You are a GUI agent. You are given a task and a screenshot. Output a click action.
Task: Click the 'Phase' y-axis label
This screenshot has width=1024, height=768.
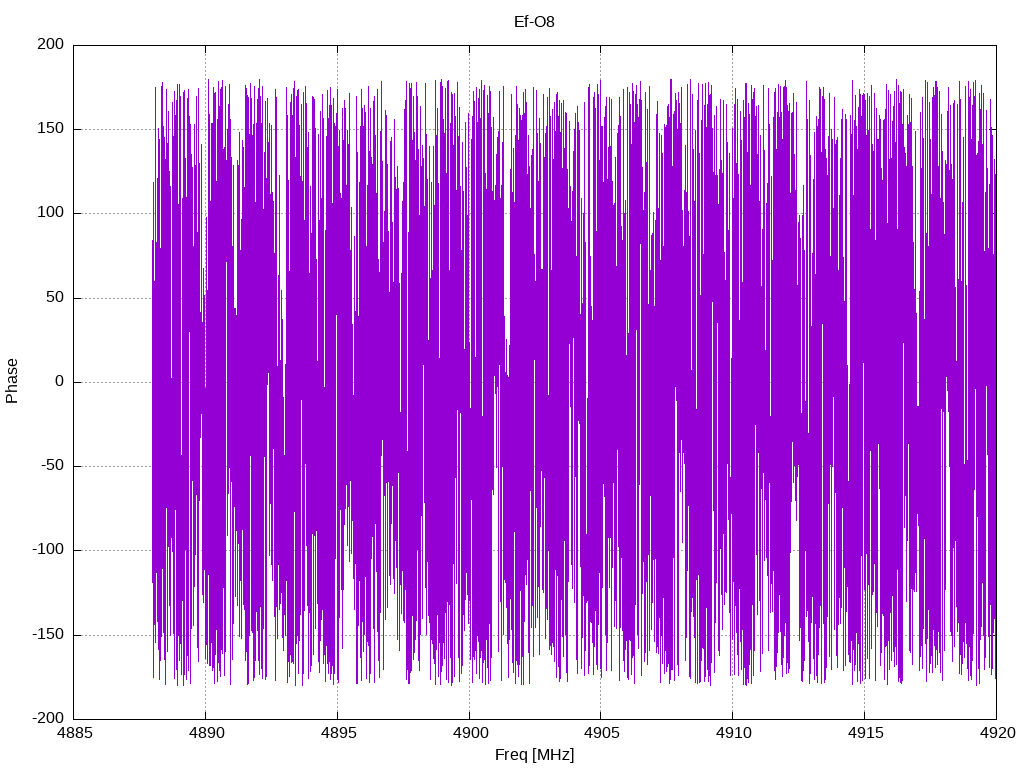point(12,381)
